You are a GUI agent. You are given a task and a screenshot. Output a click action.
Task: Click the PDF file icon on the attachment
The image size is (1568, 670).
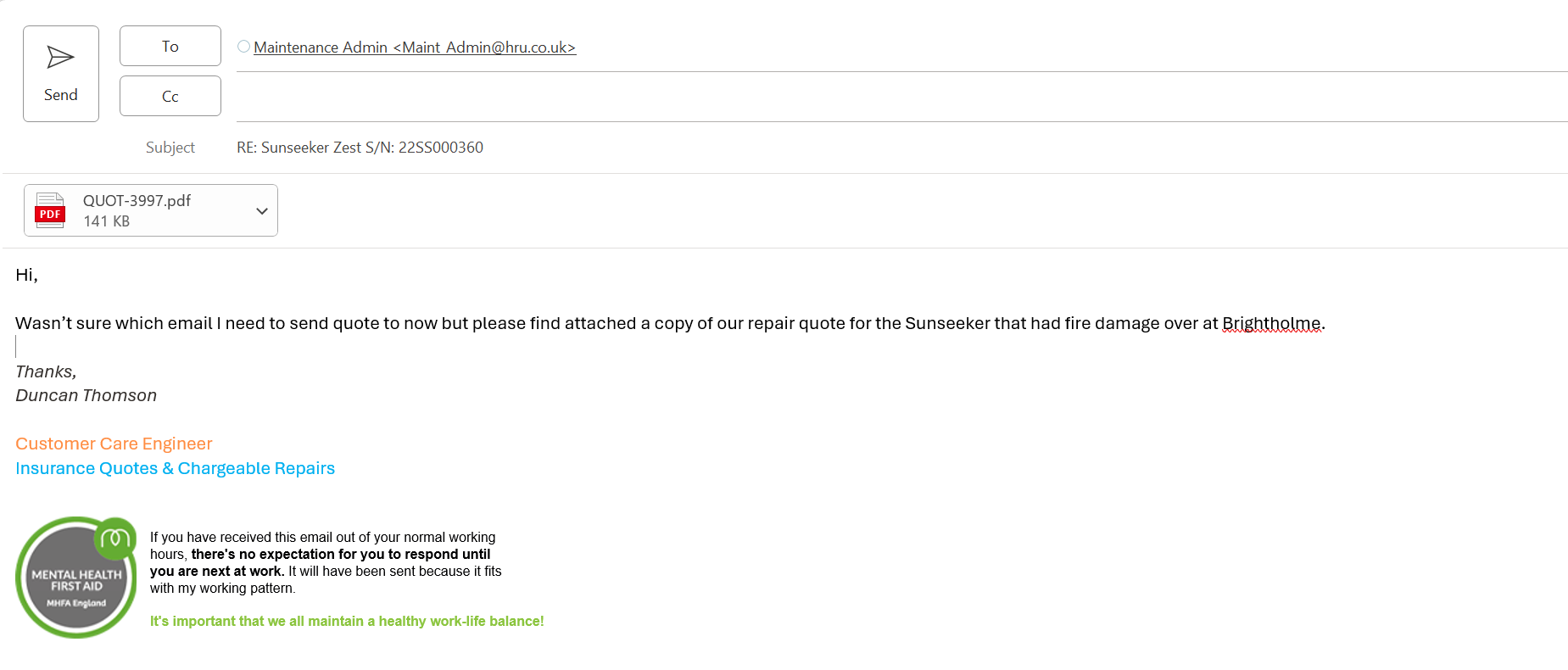[x=50, y=210]
